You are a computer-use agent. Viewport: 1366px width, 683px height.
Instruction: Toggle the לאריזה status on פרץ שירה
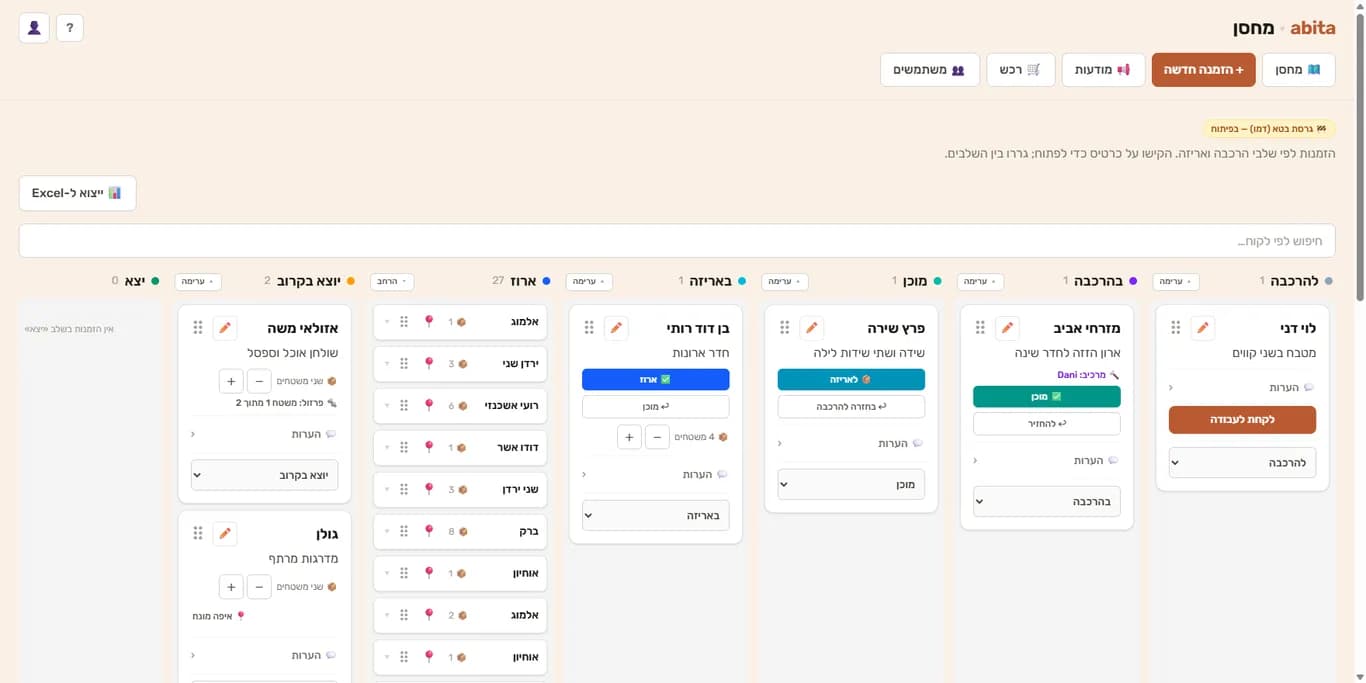tap(851, 380)
